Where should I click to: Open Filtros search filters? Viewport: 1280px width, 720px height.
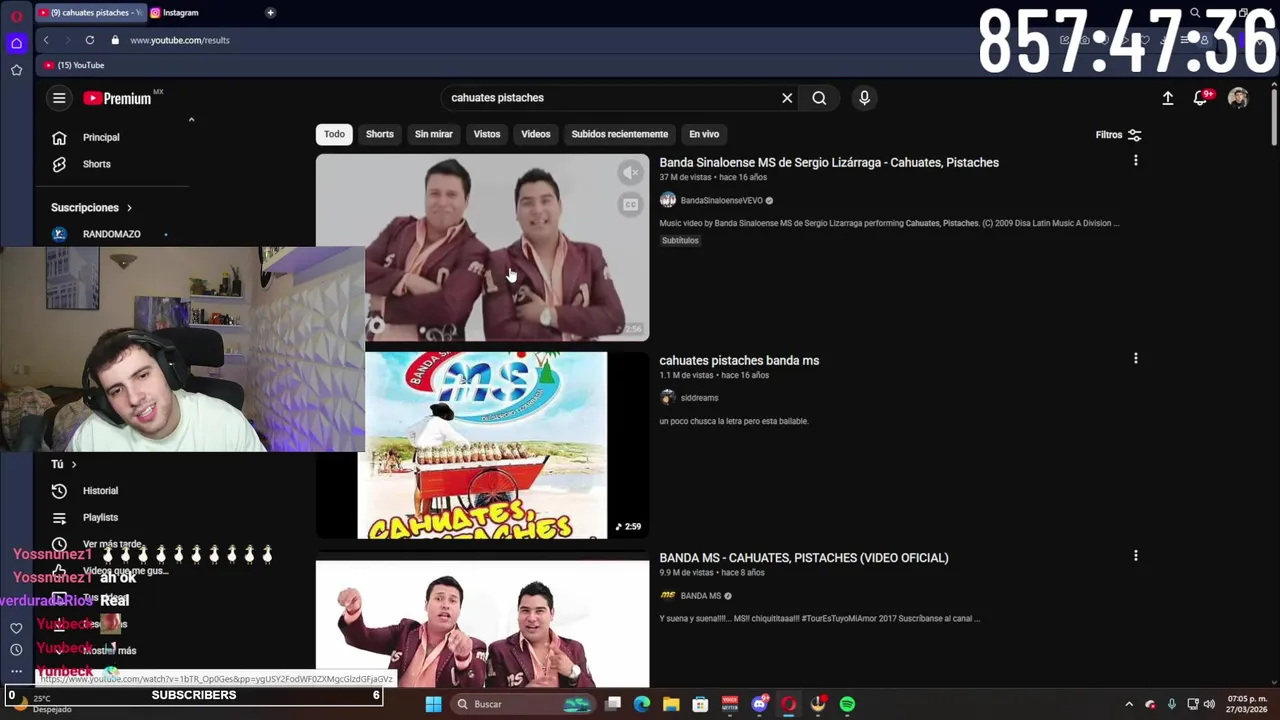(x=1118, y=135)
